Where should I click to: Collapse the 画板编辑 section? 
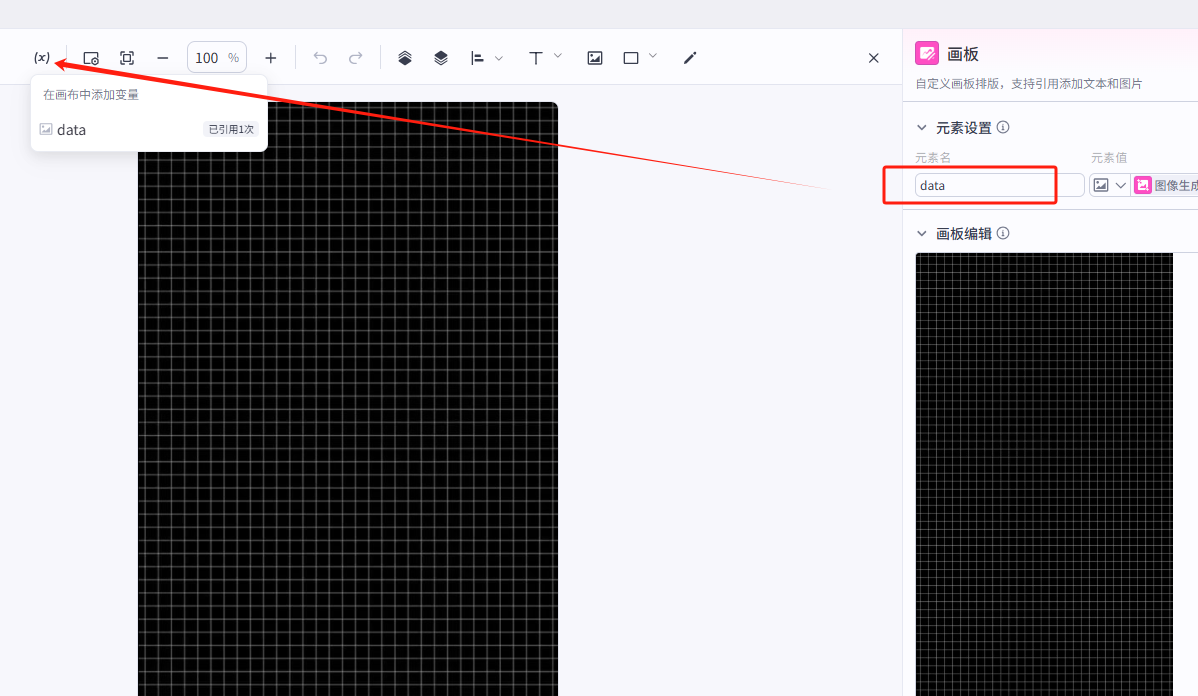922,233
